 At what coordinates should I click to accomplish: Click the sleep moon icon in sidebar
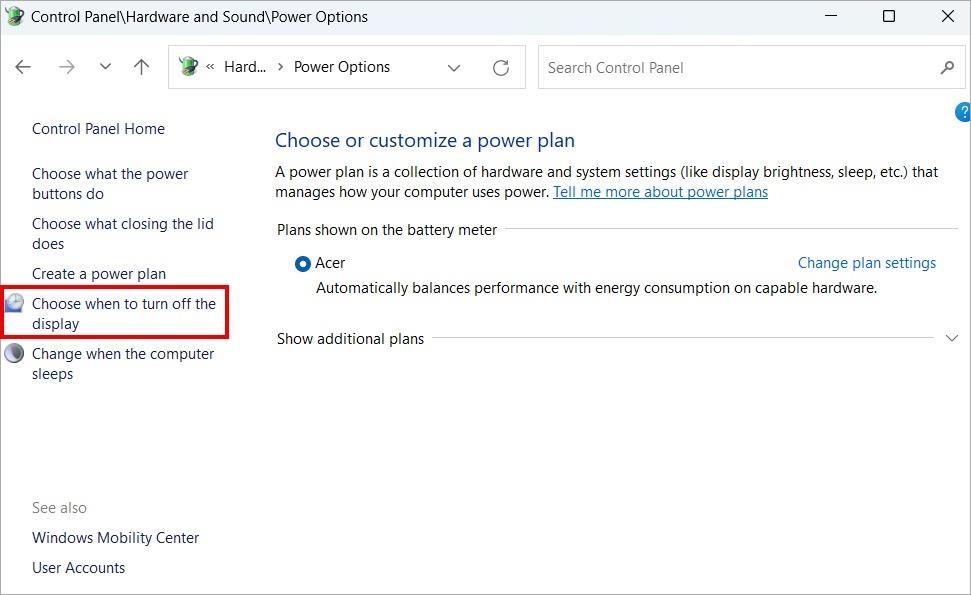point(14,354)
